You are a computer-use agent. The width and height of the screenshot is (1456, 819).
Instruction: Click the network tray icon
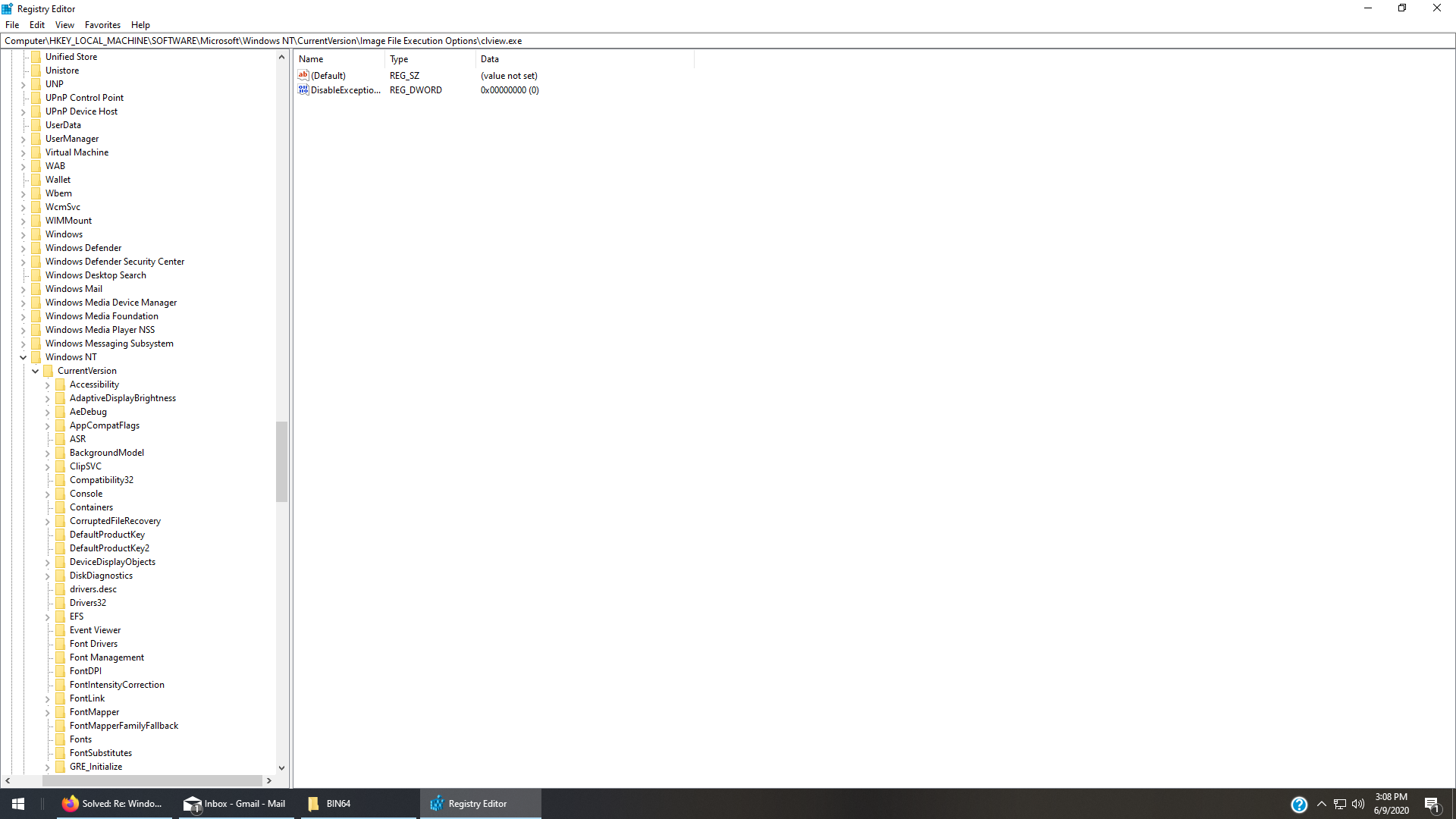pos(1340,804)
